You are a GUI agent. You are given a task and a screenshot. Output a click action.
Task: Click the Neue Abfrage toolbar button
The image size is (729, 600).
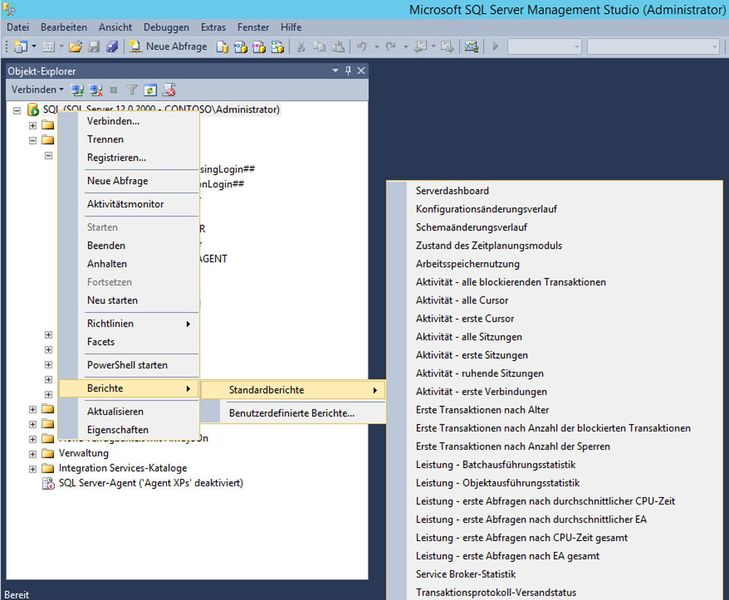click(168, 46)
